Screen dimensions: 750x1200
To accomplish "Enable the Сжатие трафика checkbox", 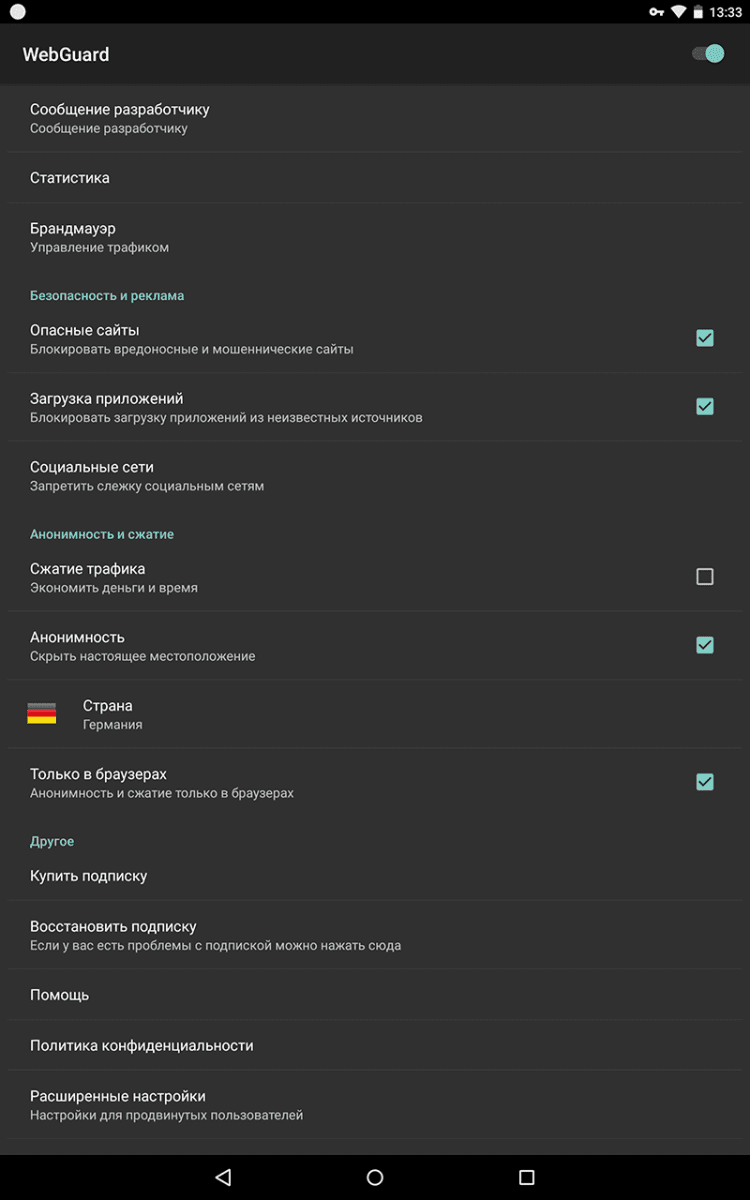I will [x=705, y=576].
